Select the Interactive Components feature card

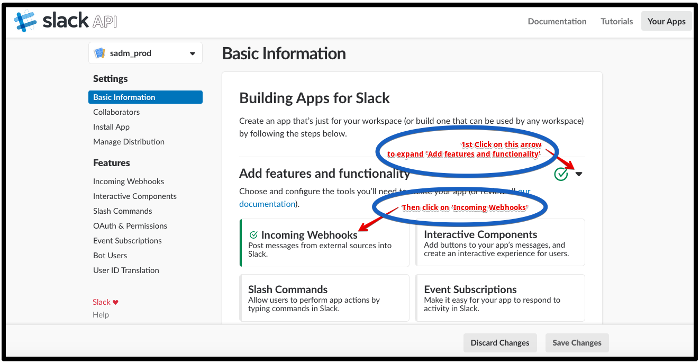(x=500, y=242)
